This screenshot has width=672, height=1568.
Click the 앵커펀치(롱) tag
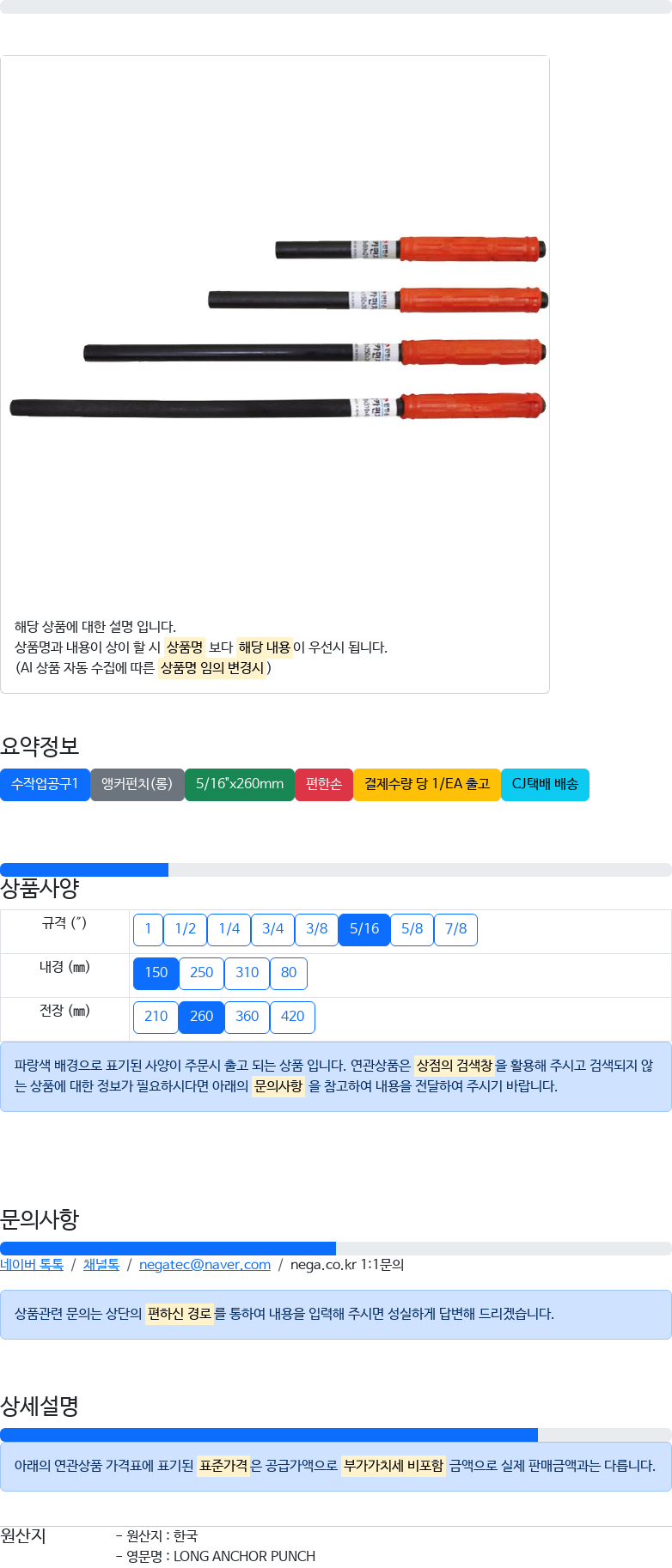pos(137,784)
